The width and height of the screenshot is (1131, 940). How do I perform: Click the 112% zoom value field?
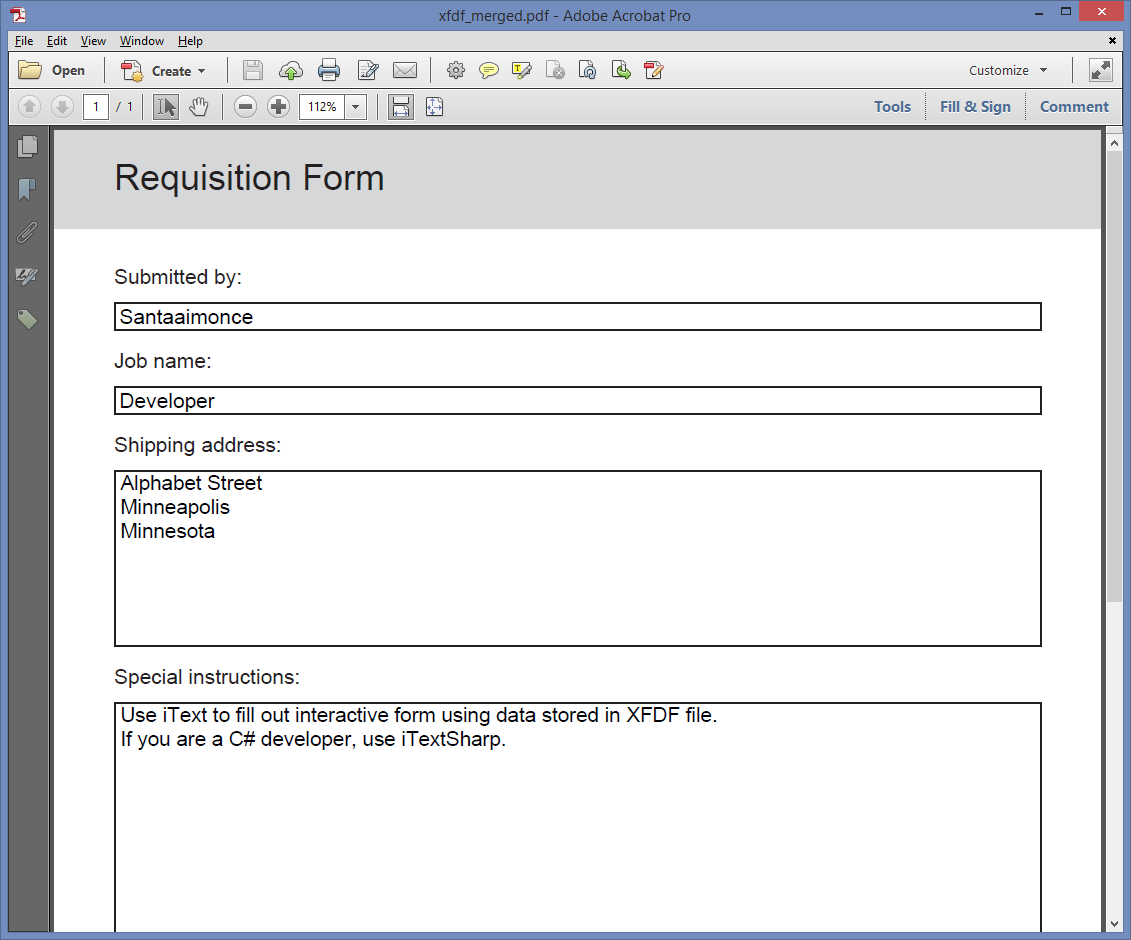point(322,107)
